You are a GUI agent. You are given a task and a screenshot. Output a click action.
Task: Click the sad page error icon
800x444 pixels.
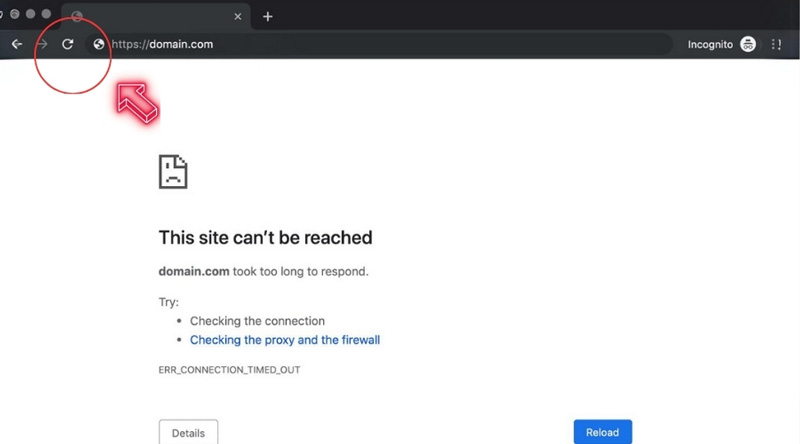coord(173,171)
